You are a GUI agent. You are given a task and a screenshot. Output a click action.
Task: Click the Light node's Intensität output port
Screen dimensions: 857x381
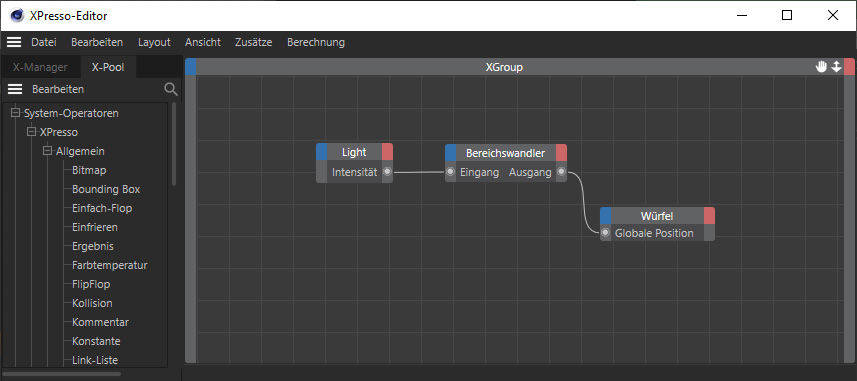click(x=387, y=172)
